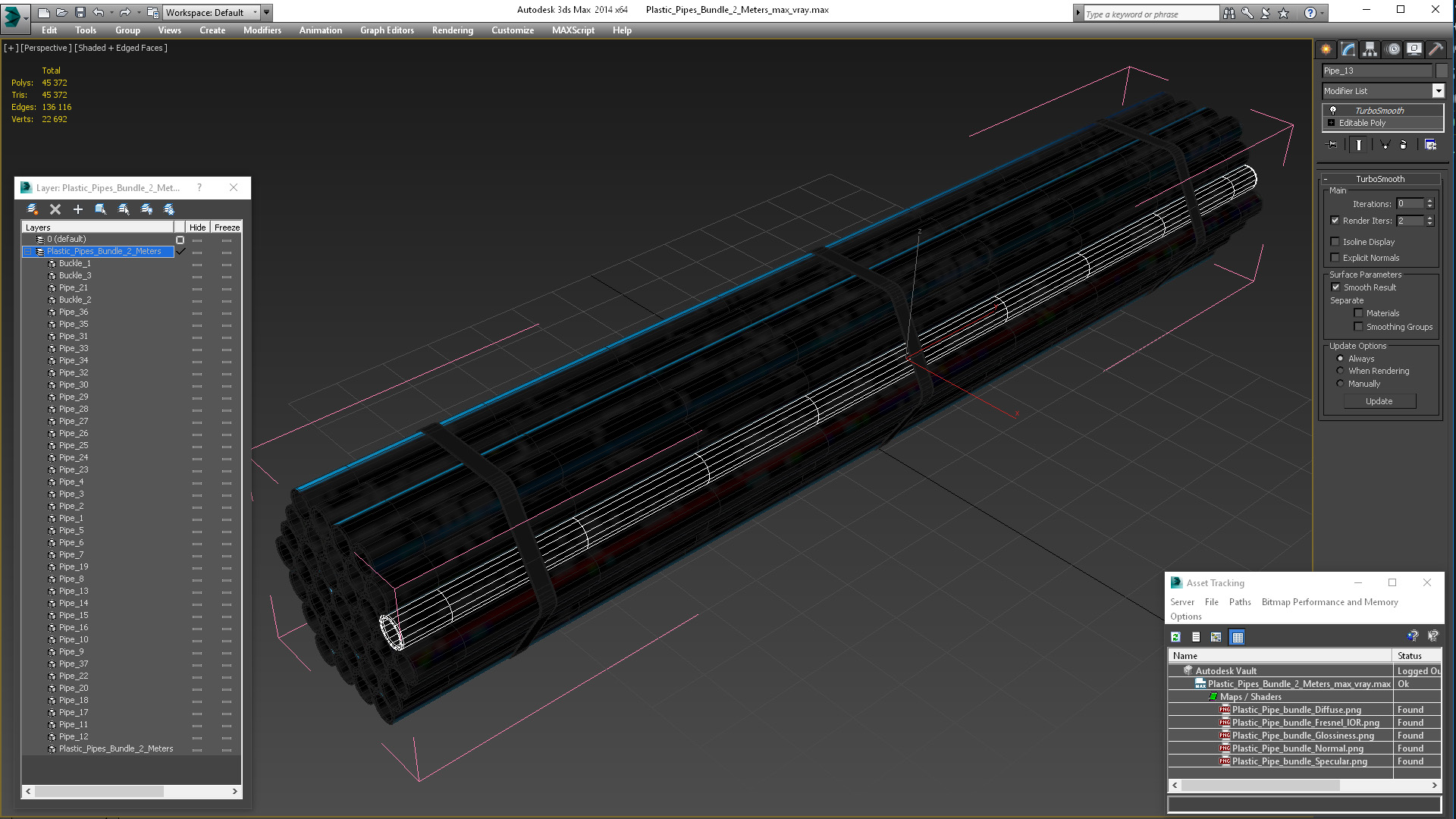
Task: Toggle Show End Result button
Action: point(1359,145)
